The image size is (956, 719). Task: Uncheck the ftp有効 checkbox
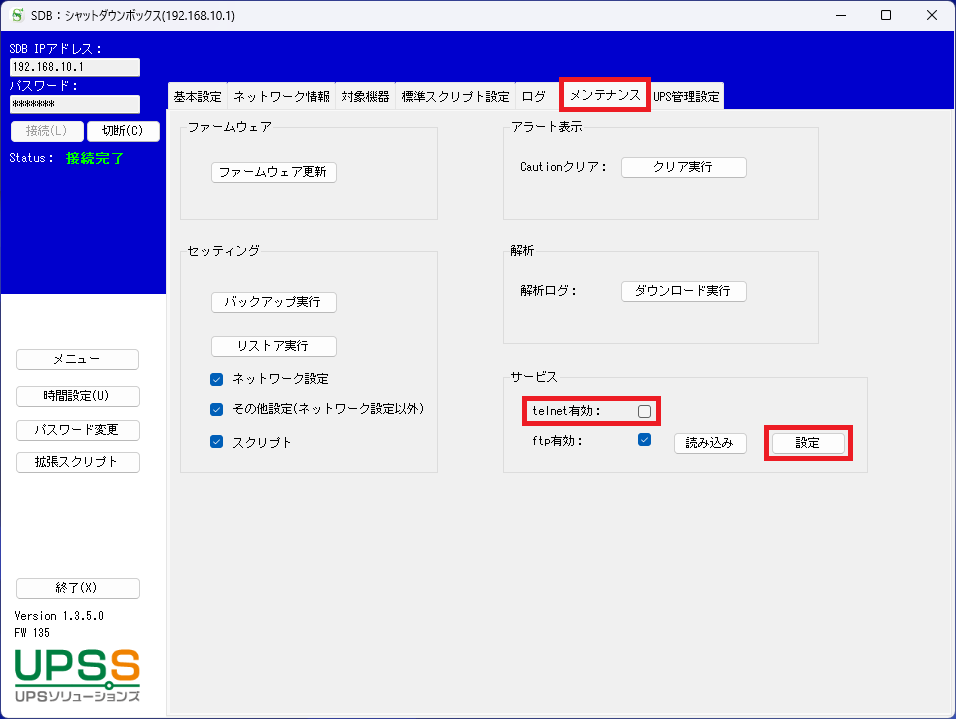(645, 440)
